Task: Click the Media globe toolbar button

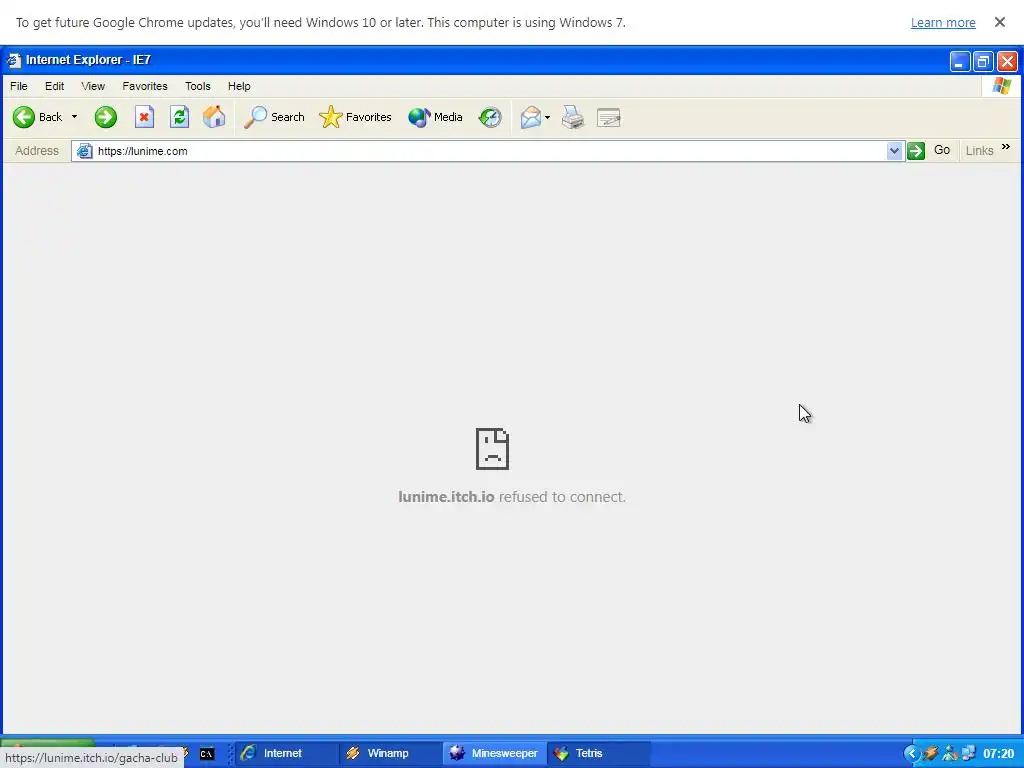Action: [436, 118]
